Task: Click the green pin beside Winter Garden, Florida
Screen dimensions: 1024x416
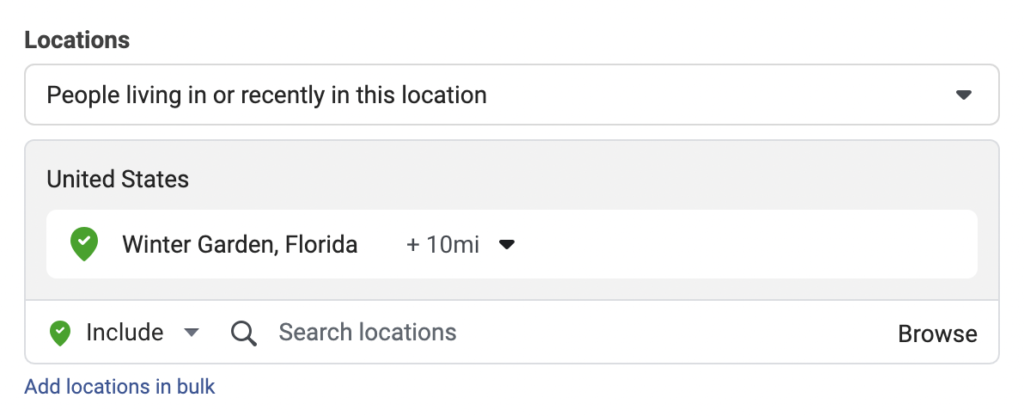Action: click(83, 244)
